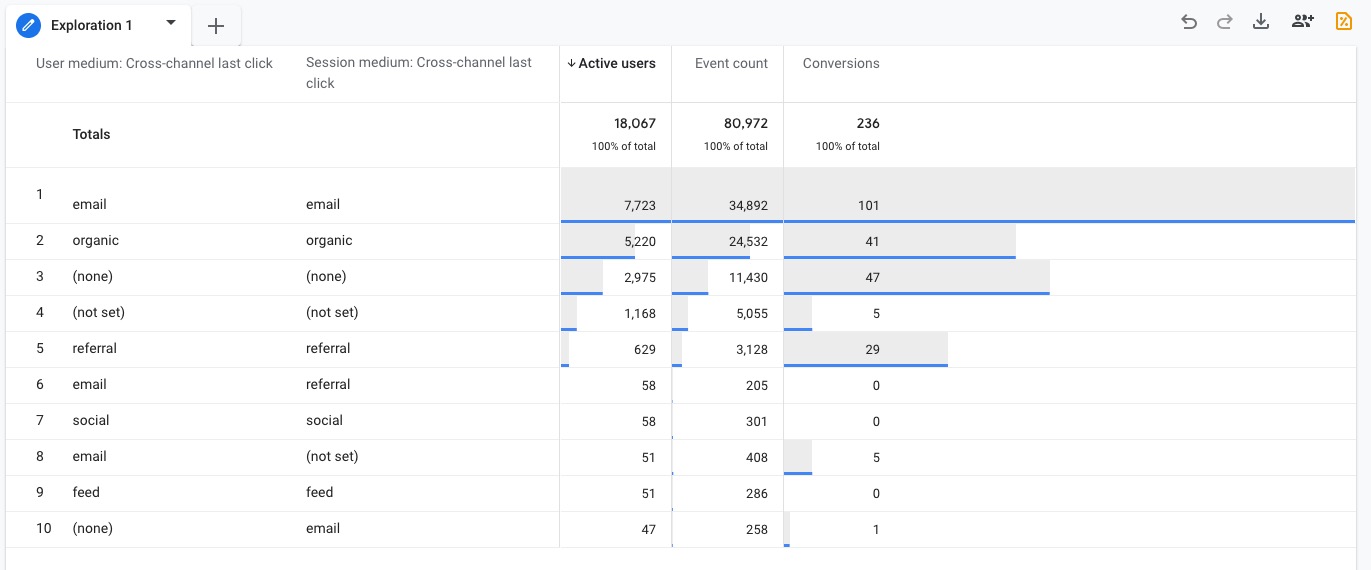This screenshot has height=570, width=1371.
Task: Click session medium (not set) in row 8
Action: [x=332, y=456]
